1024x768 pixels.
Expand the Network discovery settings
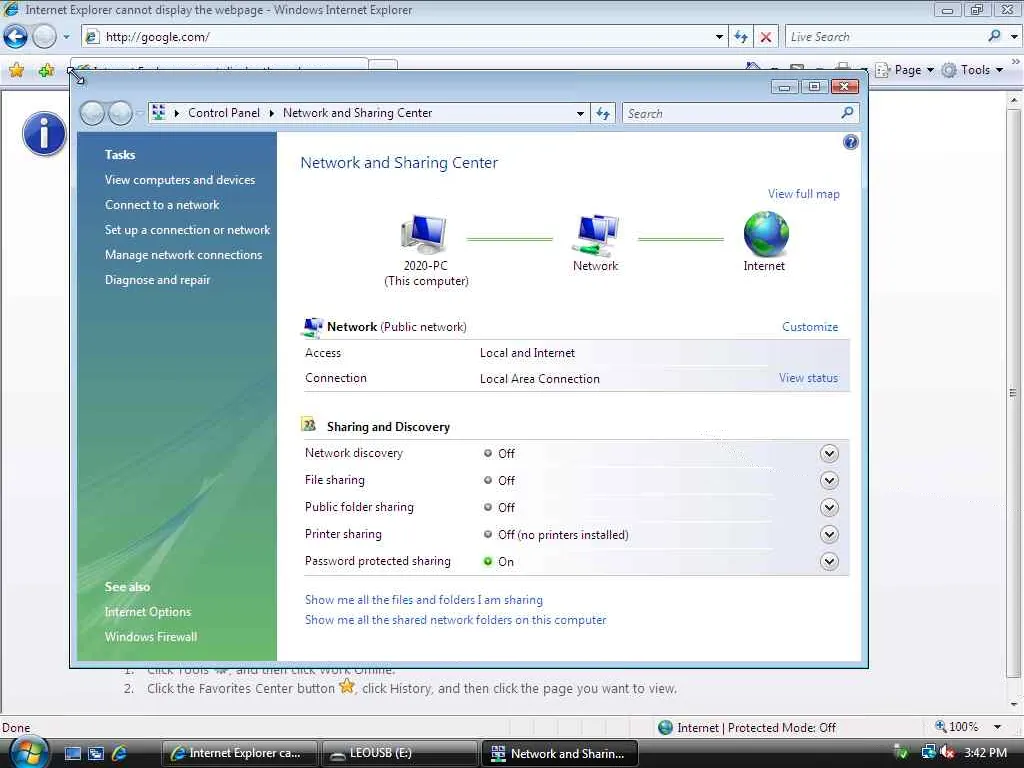(829, 453)
